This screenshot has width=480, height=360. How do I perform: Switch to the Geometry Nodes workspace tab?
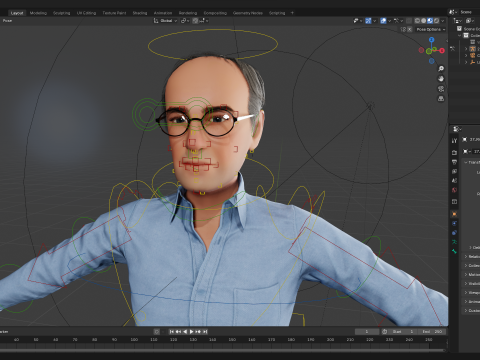248,13
